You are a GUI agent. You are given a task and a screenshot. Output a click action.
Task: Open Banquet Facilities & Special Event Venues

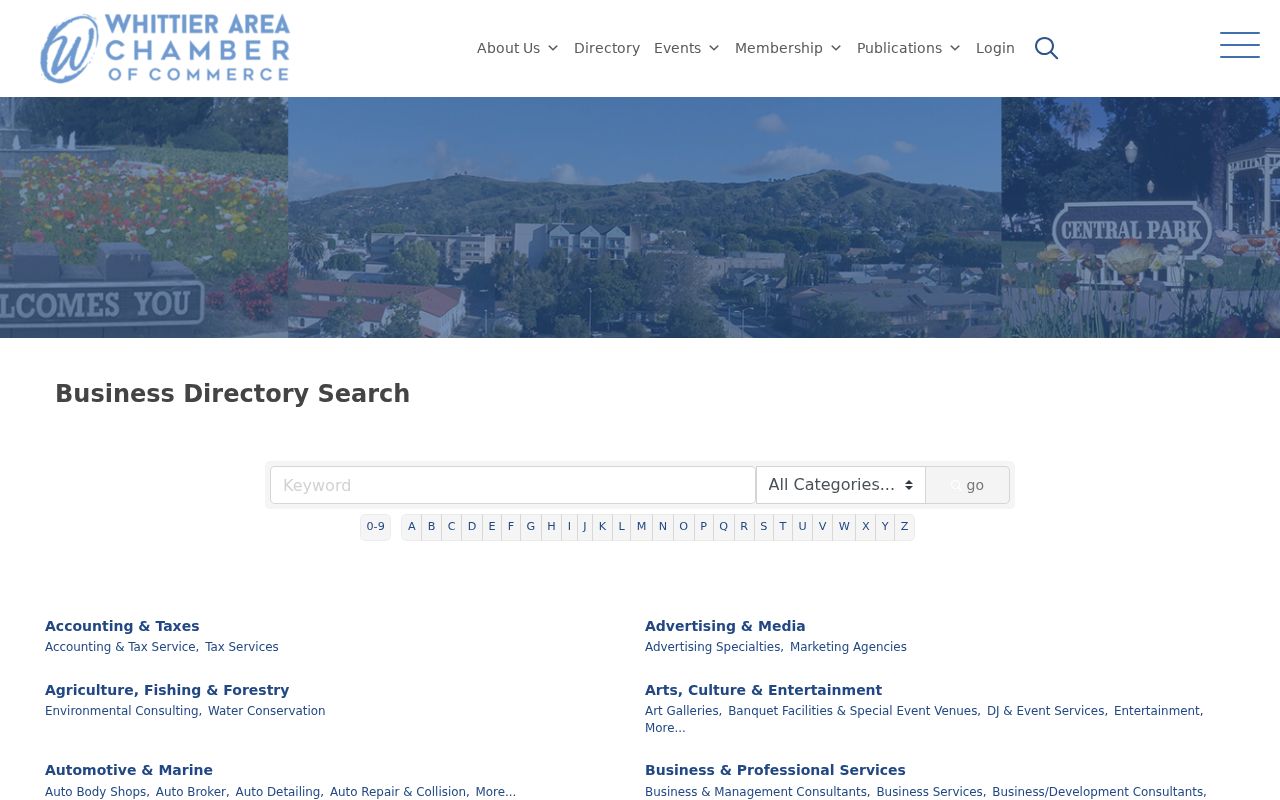point(853,711)
